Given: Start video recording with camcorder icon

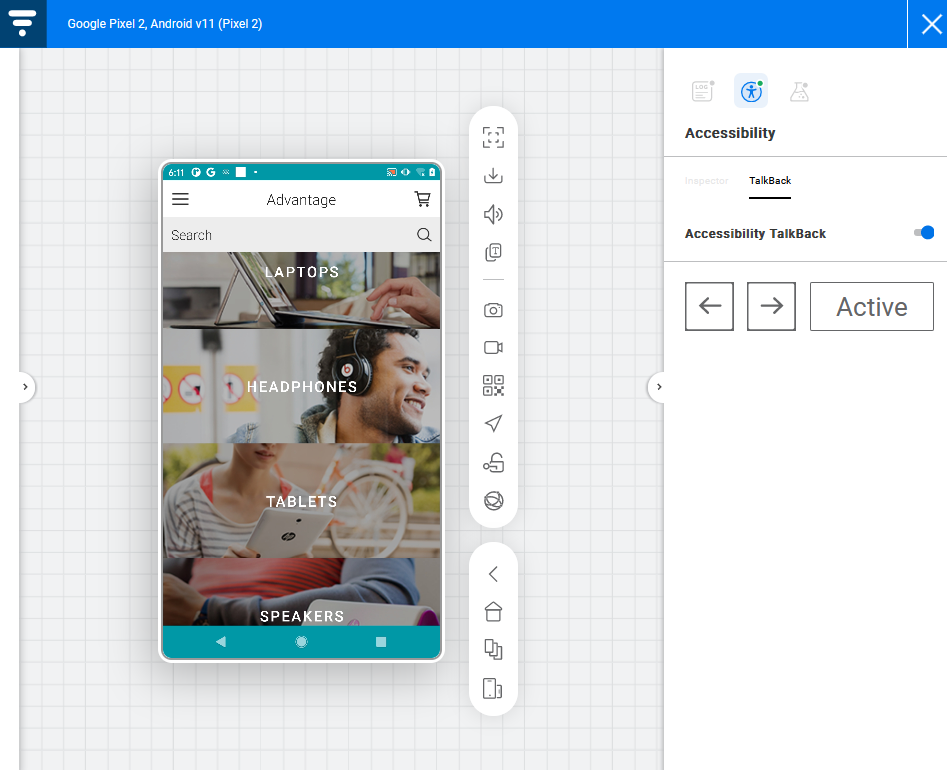Looking at the screenshot, I should point(493,348).
